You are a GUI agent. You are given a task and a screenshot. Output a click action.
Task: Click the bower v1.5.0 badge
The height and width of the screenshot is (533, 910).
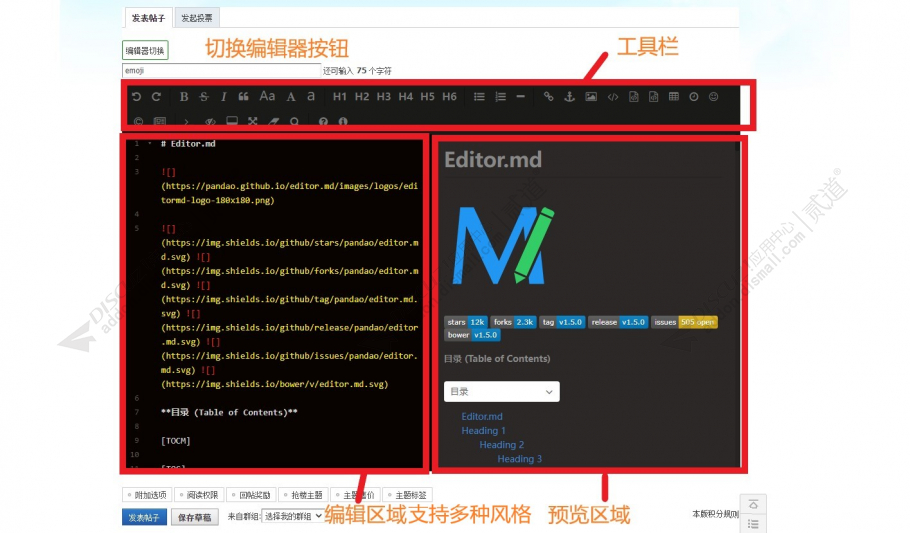[x=472, y=335]
